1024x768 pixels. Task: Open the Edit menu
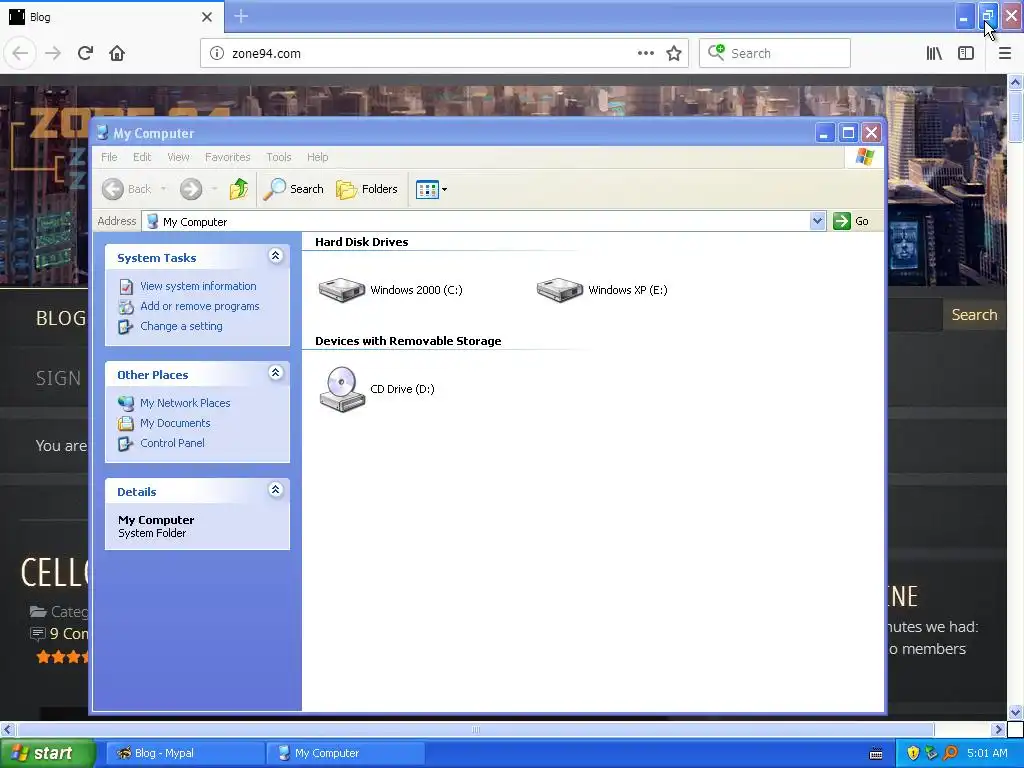tap(142, 157)
